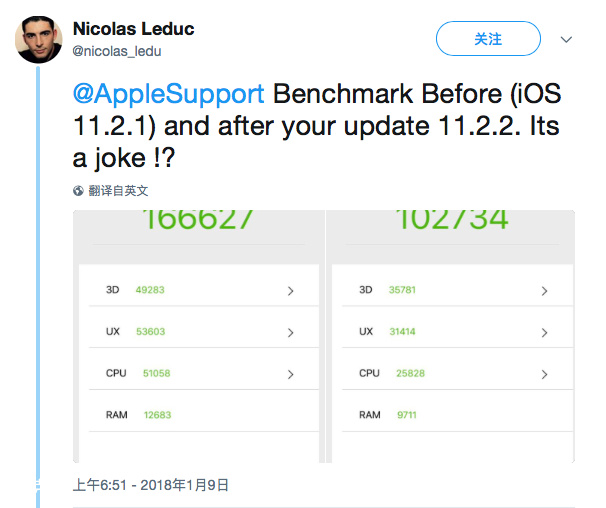Expand the UX score 53603 chevron
Screen dimensions: 606x508
[290, 333]
